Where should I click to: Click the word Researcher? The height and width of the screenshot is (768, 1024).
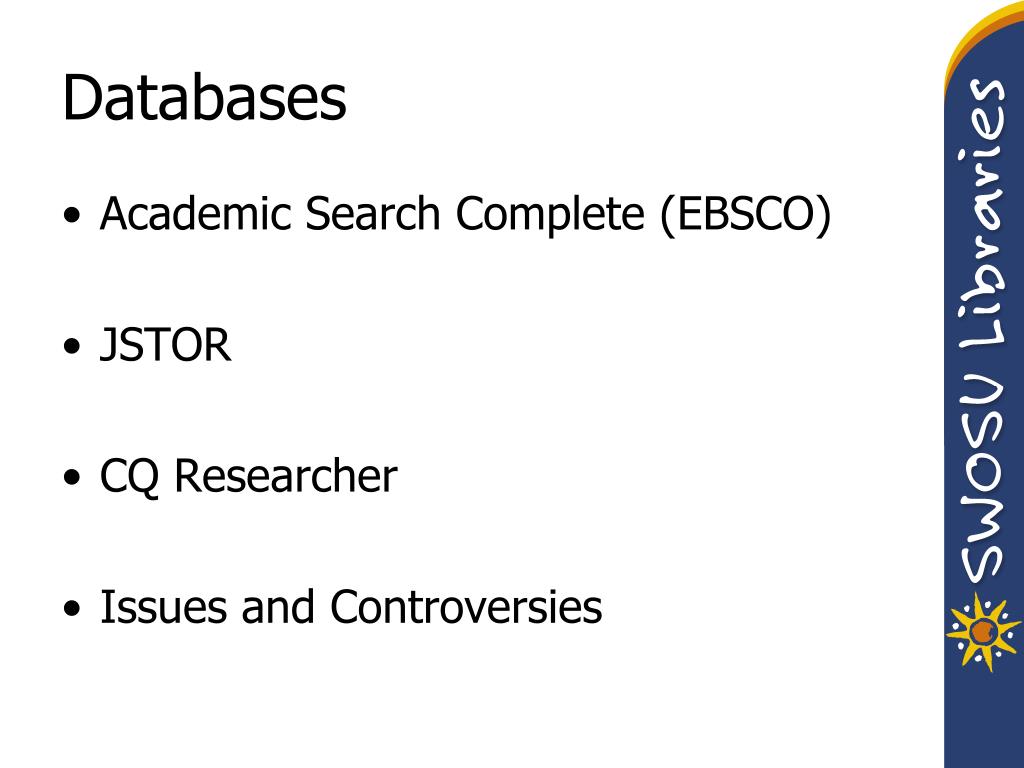(x=285, y=475)
